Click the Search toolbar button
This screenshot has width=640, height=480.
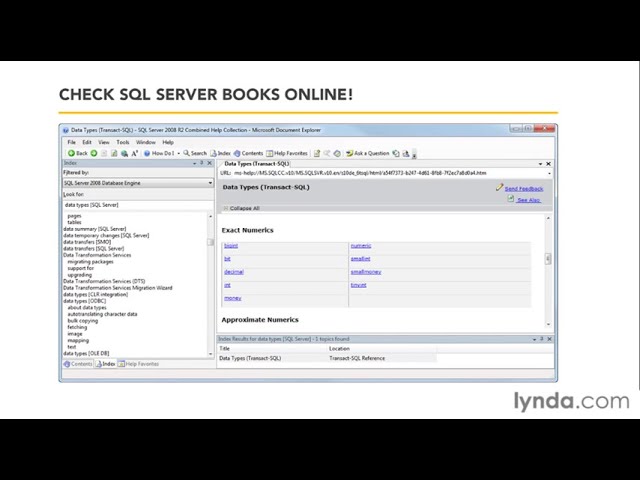coord(195,153)
